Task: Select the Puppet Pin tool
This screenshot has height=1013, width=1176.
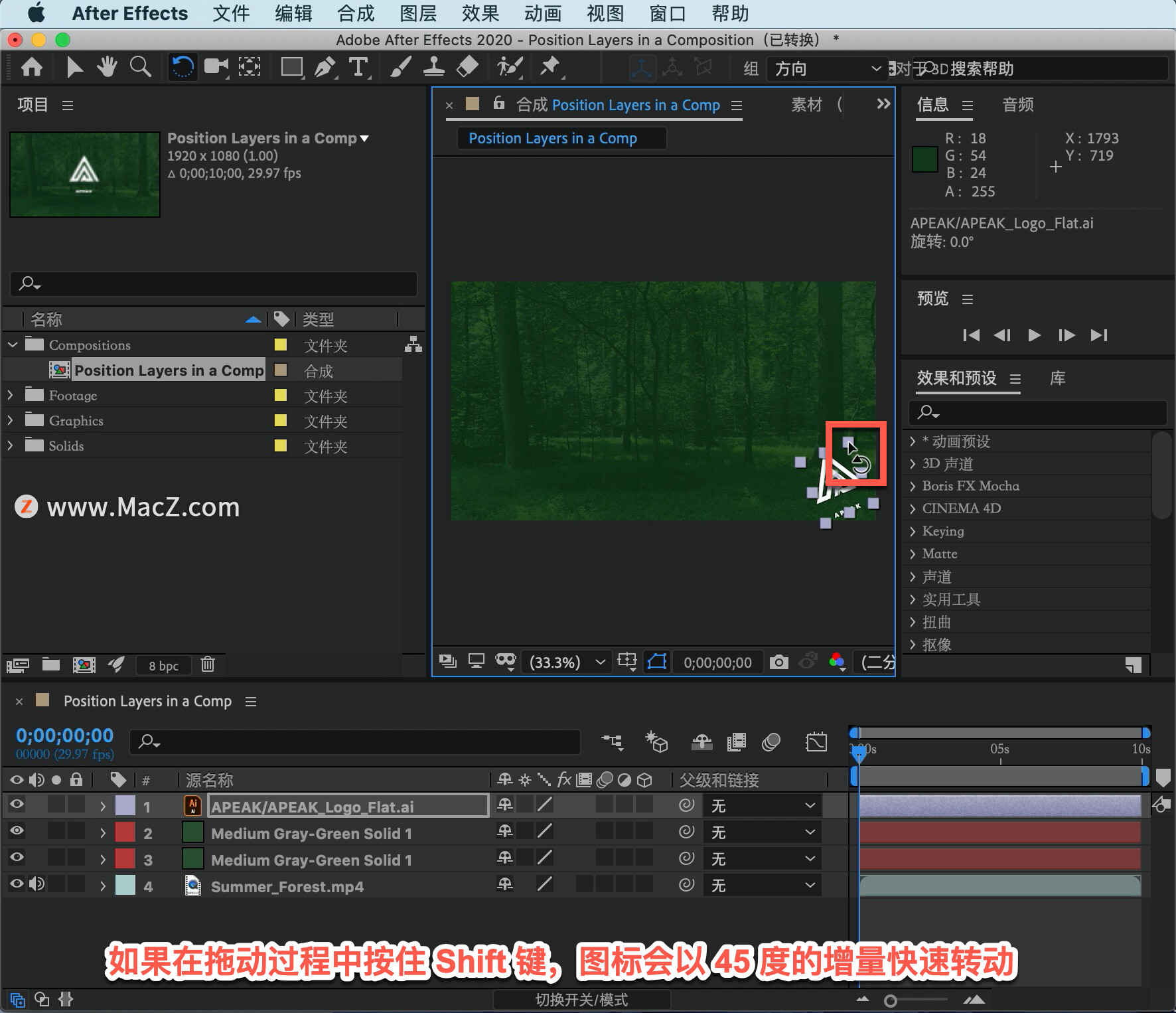Action: (550, 67)
